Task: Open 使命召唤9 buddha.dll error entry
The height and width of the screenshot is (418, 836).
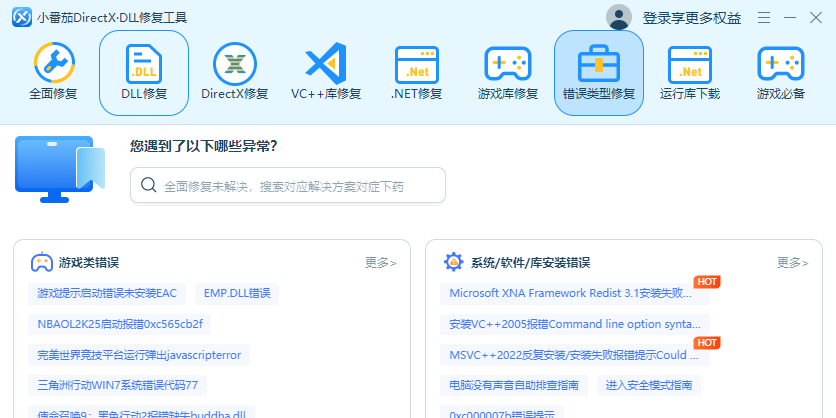Action: click(142, 412)
